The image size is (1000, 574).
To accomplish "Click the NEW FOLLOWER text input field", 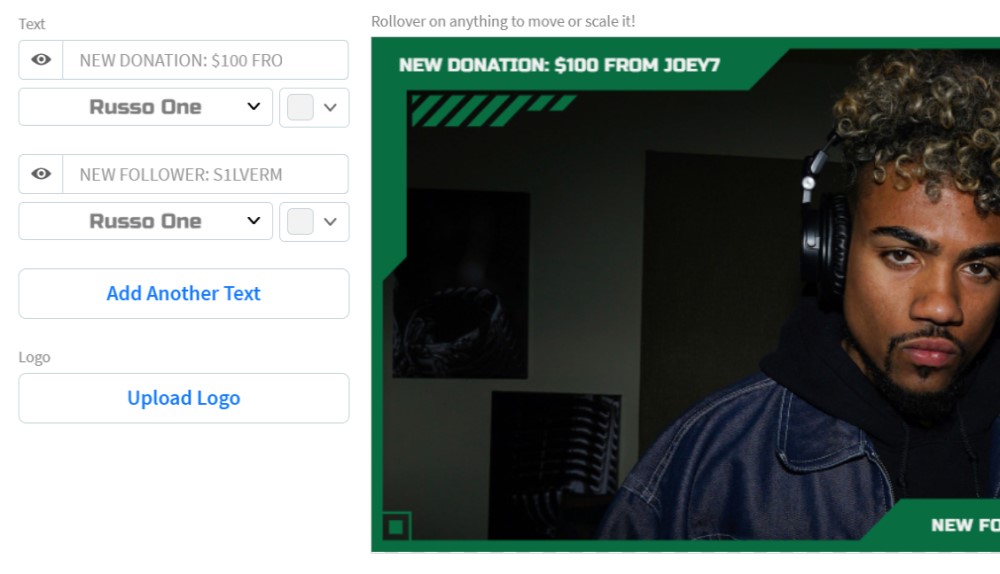I will tap(205, 174).
